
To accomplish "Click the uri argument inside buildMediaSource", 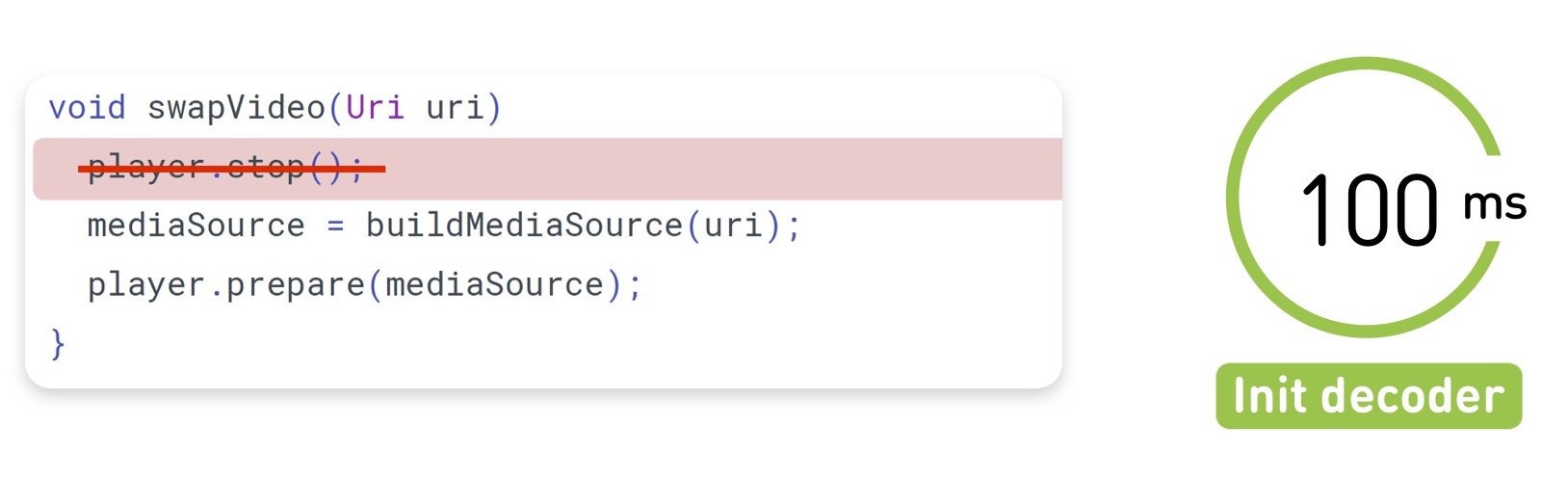I will pyautogui.click(x=732, y=226).
